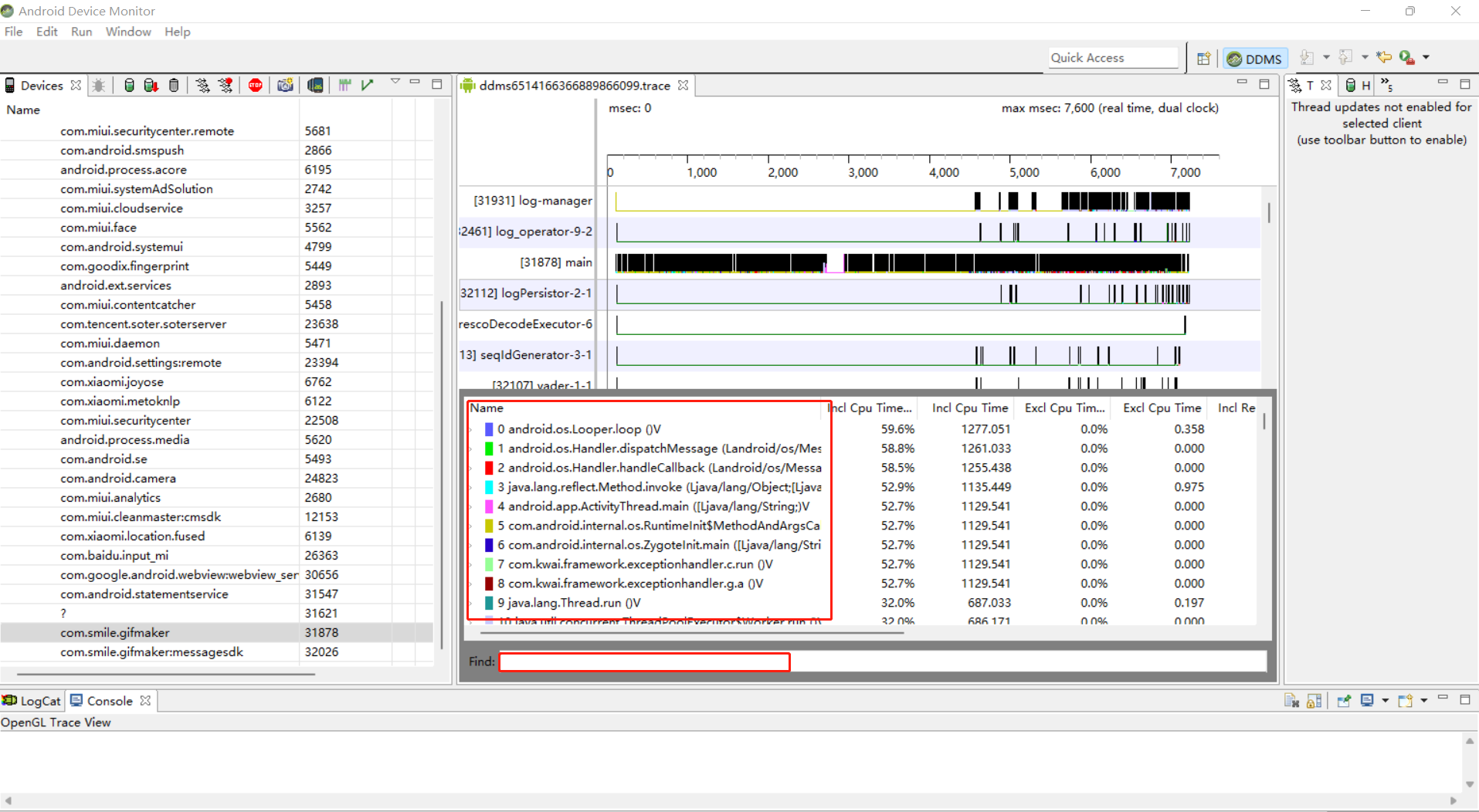Screen dimensions: 1479x812
Task: Close the ddms trace file tab
Action: pos(683,86)
